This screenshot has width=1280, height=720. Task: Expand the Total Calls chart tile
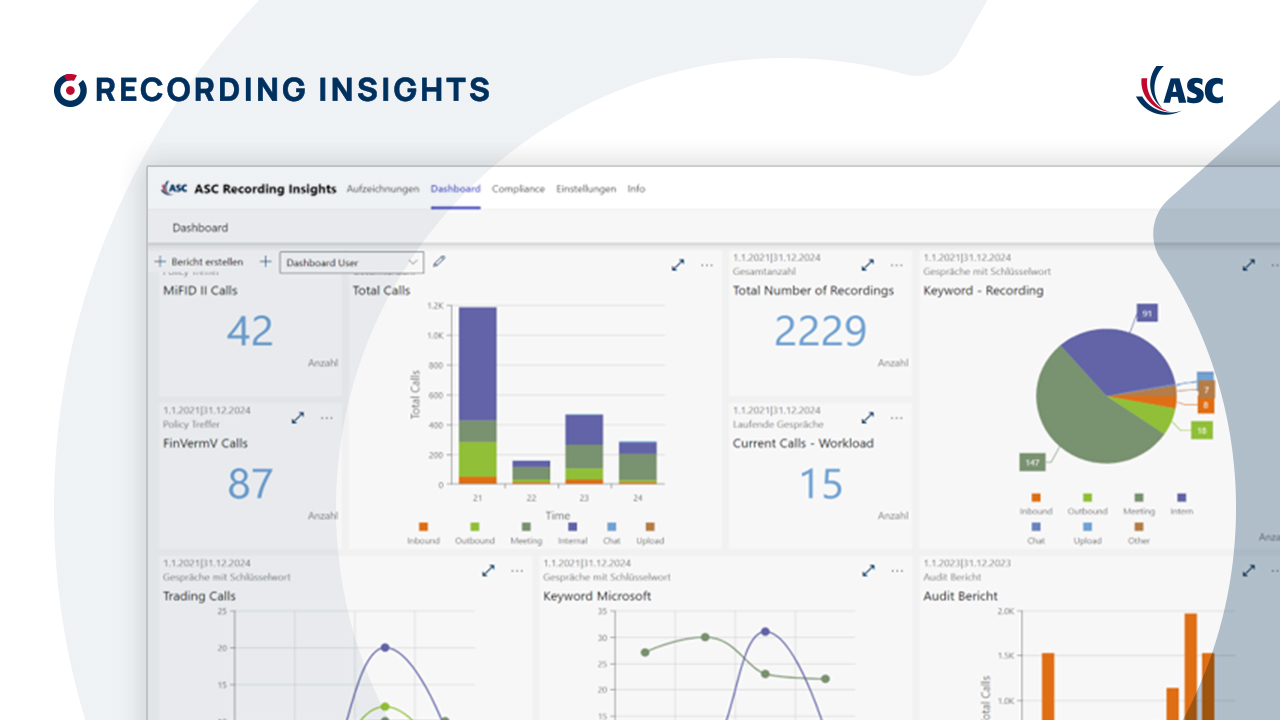click(678, 265)
